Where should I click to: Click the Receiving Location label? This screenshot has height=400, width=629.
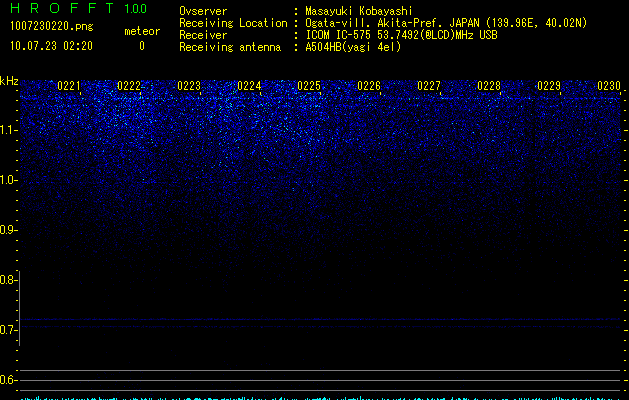pyautogui.click(x=233, y=23)
